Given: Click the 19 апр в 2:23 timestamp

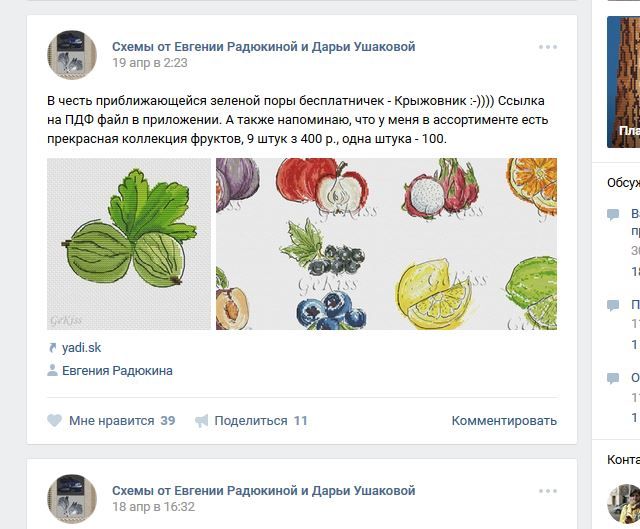Looking at the screenshot, I should [149, 63].
